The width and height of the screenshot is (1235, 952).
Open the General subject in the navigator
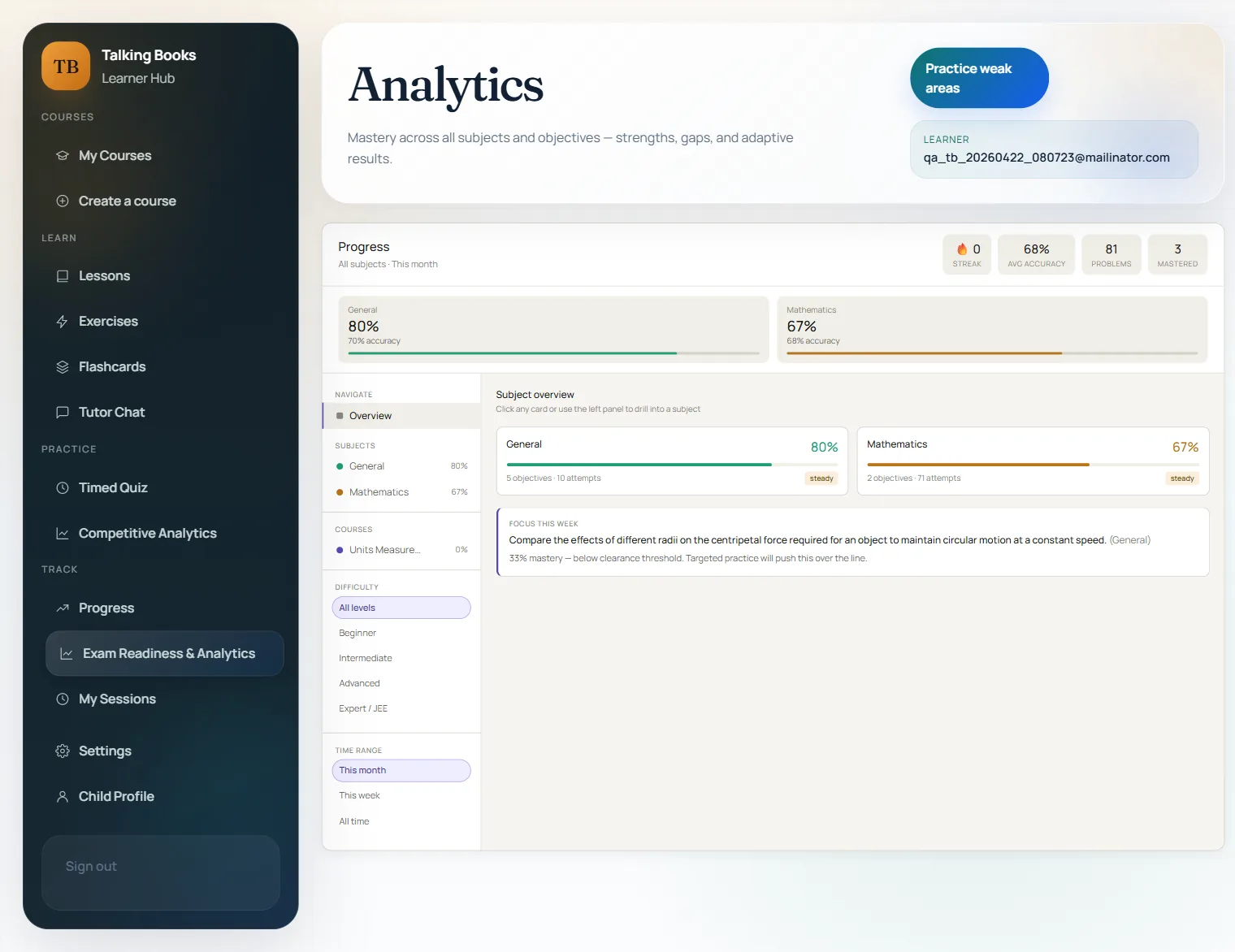click(x=401, y=466)
